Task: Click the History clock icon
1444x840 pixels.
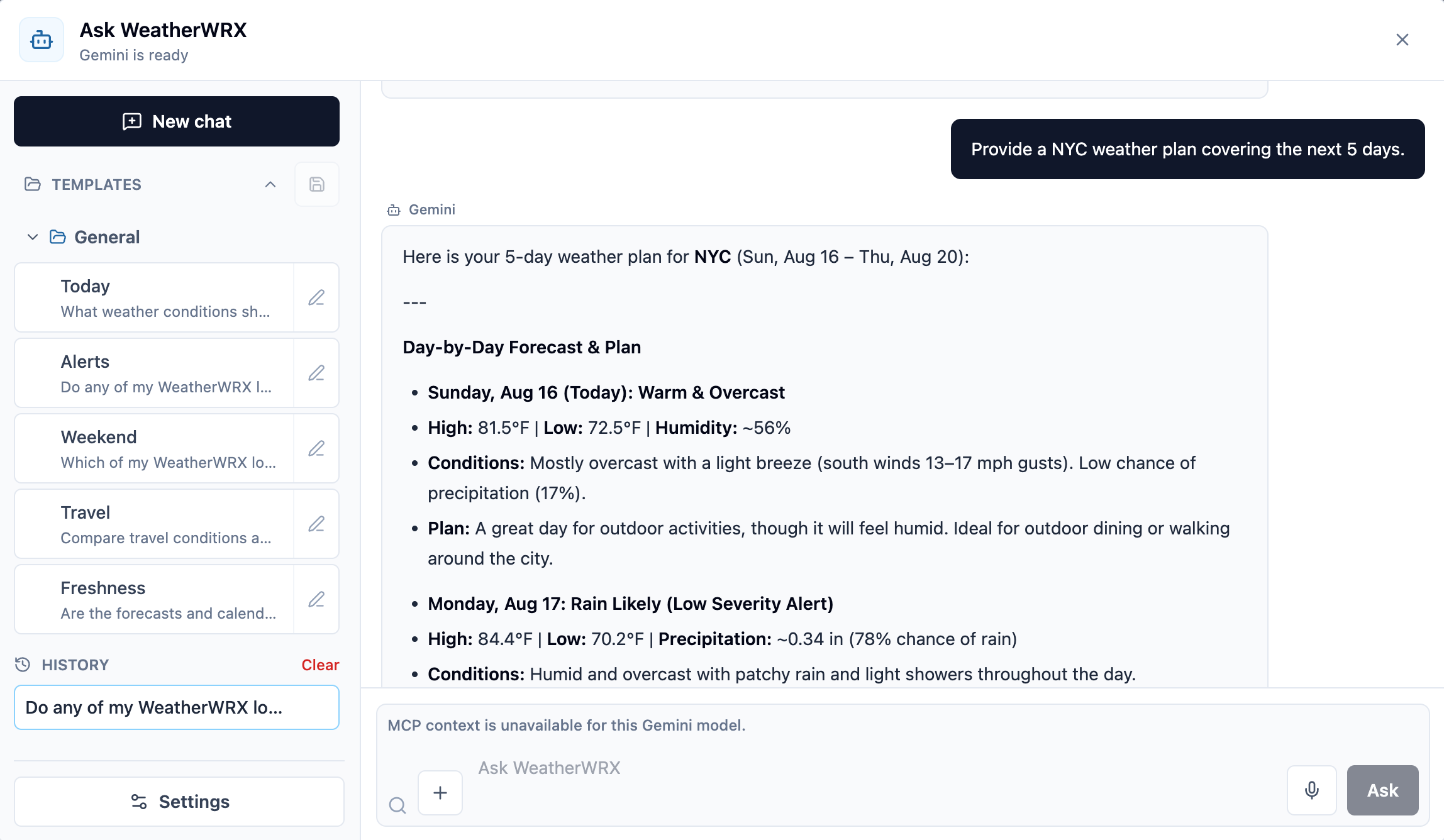Action: (x=23, y=665)
